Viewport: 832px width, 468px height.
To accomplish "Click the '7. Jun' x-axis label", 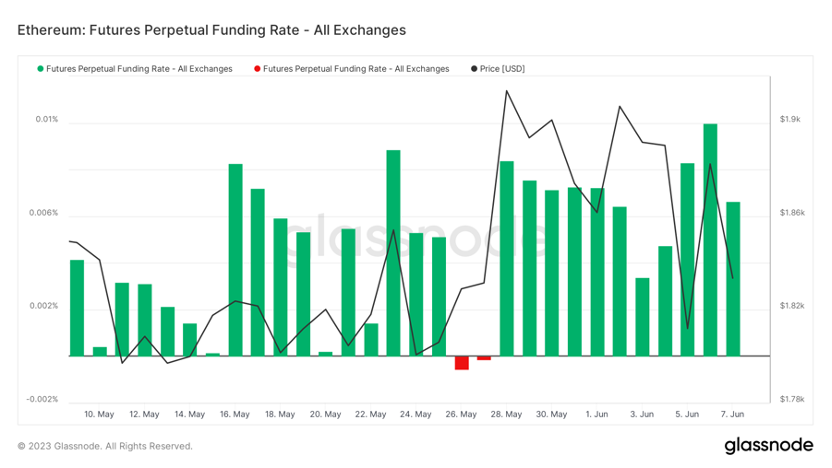I will tap(732, 413).
